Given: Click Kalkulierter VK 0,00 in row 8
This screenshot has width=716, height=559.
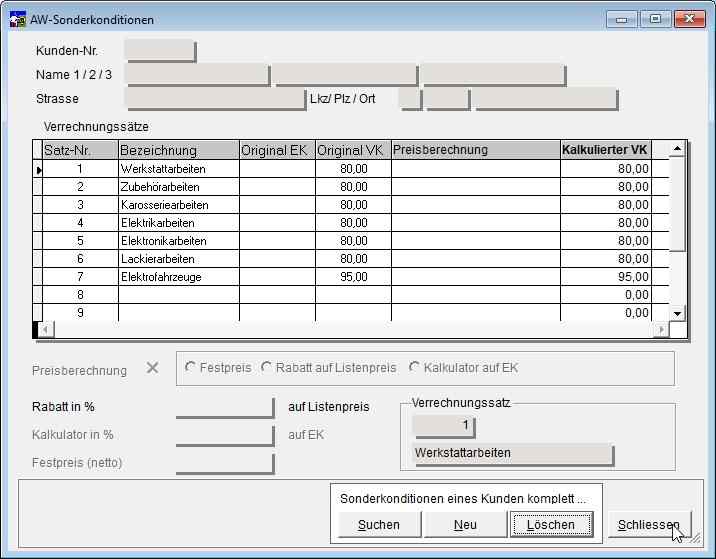Looking at the screenshot, I should [606, 295].
